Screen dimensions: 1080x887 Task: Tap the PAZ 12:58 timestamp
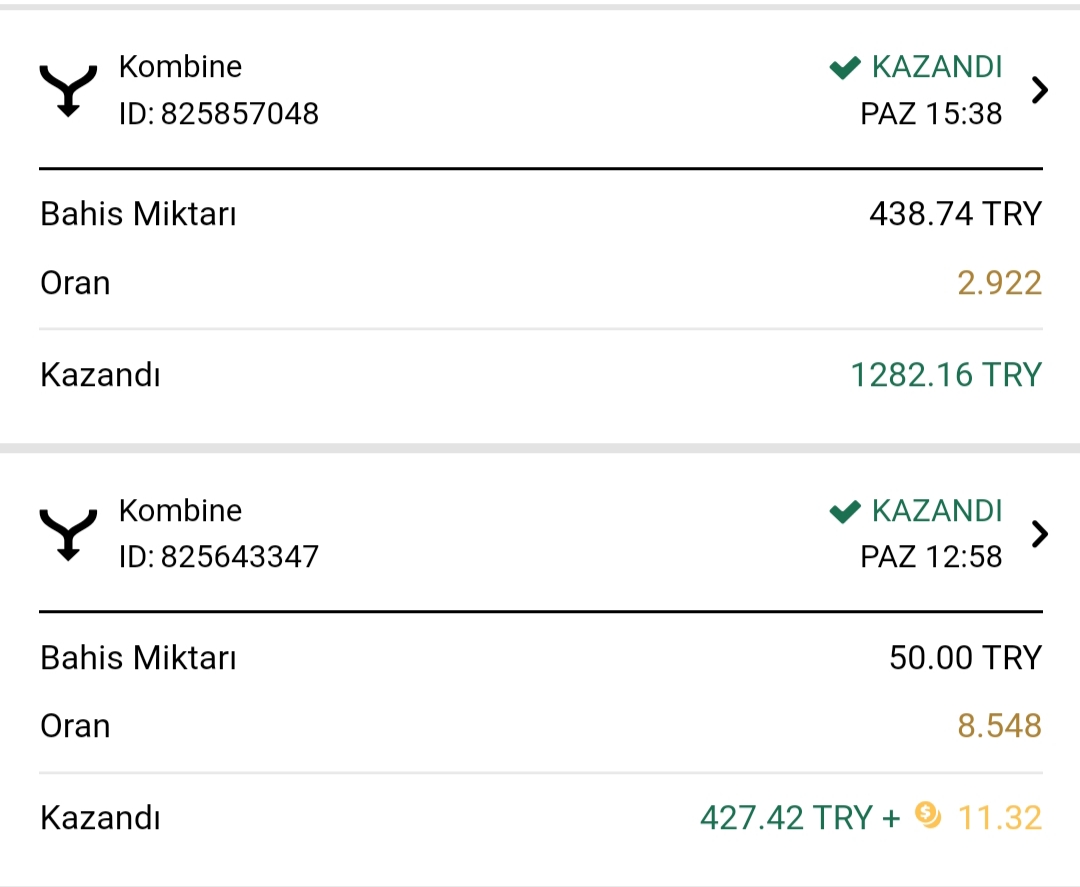point(931,556)
